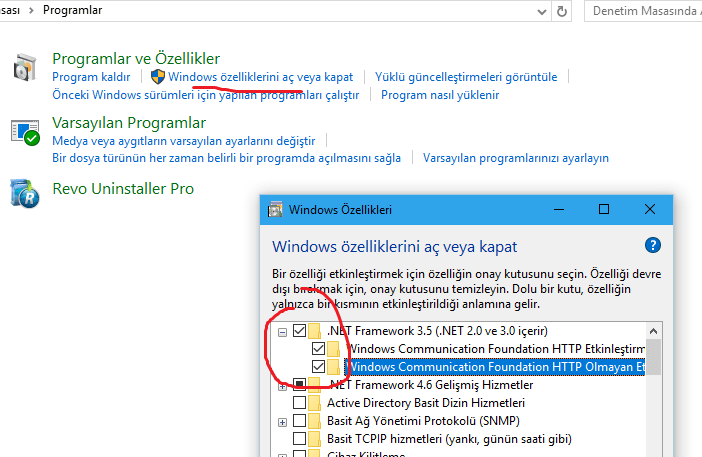Open Medya veya aygıtların varsayılan ayarlarını değiştir
702x457 pixels.
click(184, 141)
